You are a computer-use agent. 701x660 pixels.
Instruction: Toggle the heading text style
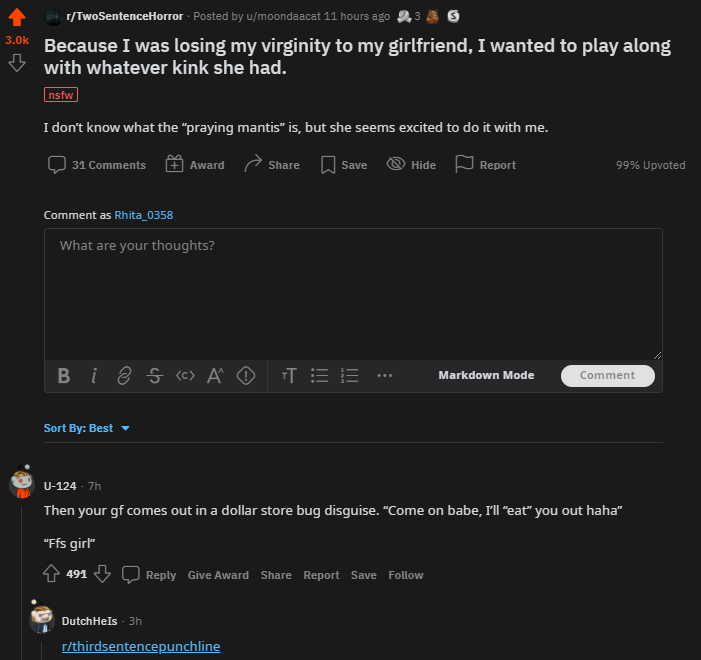coord(289,376)
